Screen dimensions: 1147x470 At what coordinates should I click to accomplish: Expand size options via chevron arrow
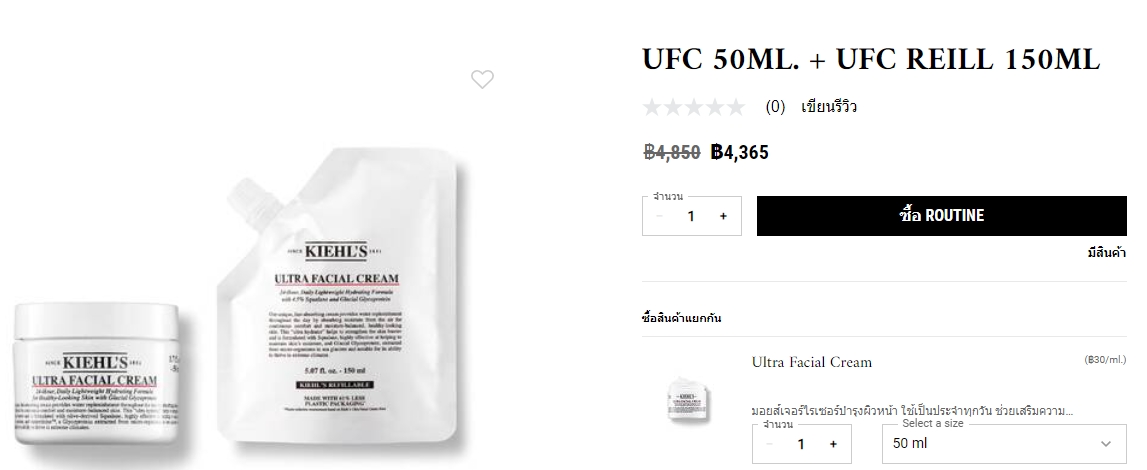[x=1105, y=444]
